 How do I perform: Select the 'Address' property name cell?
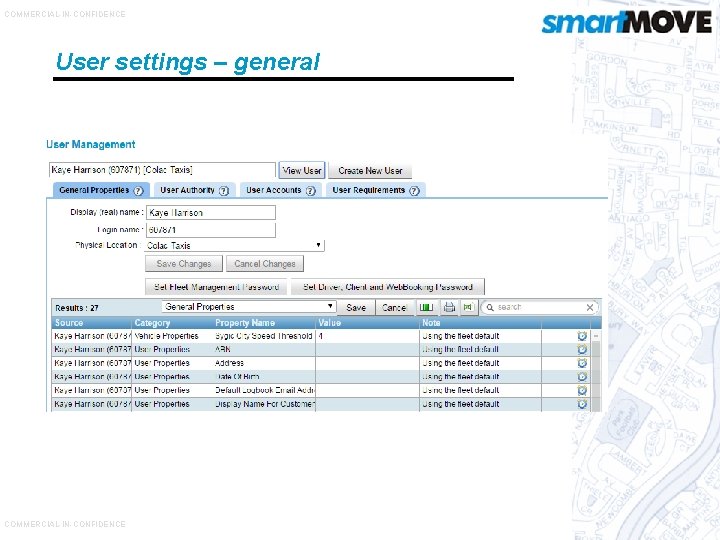(x=264, y=363)
